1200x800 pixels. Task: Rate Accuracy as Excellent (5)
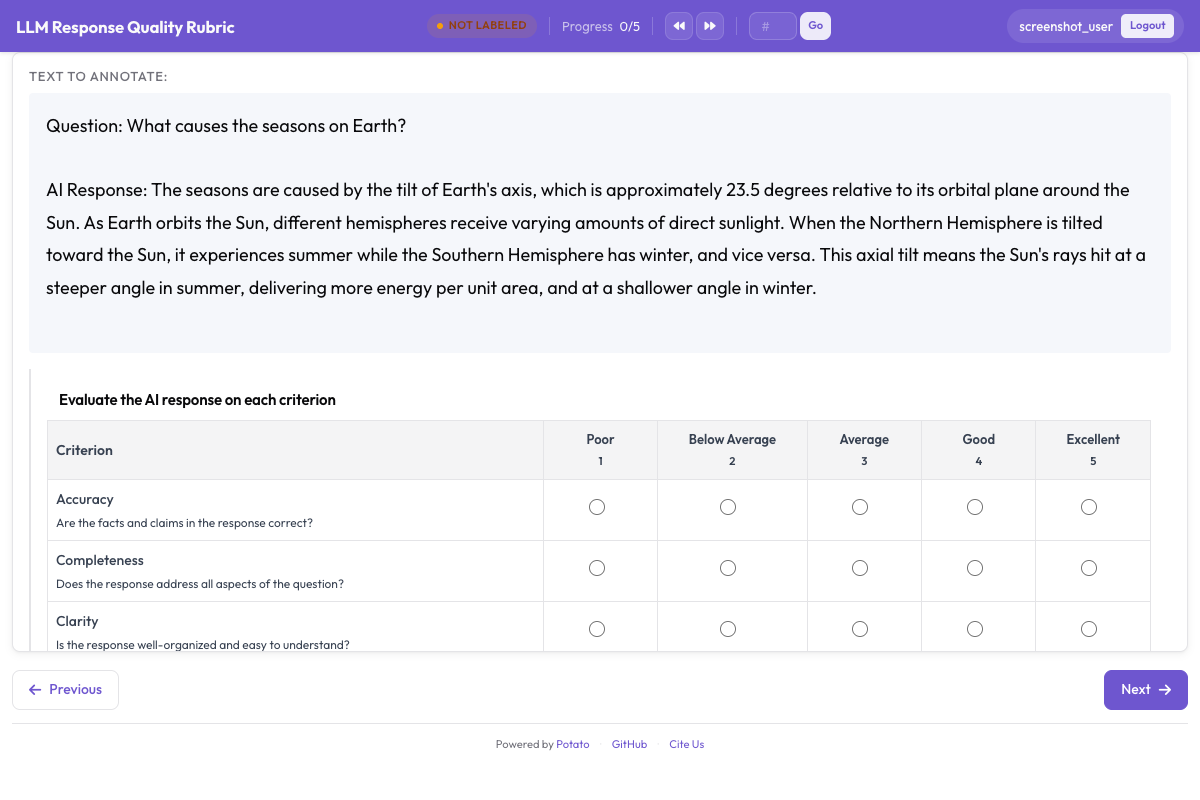1089,507
